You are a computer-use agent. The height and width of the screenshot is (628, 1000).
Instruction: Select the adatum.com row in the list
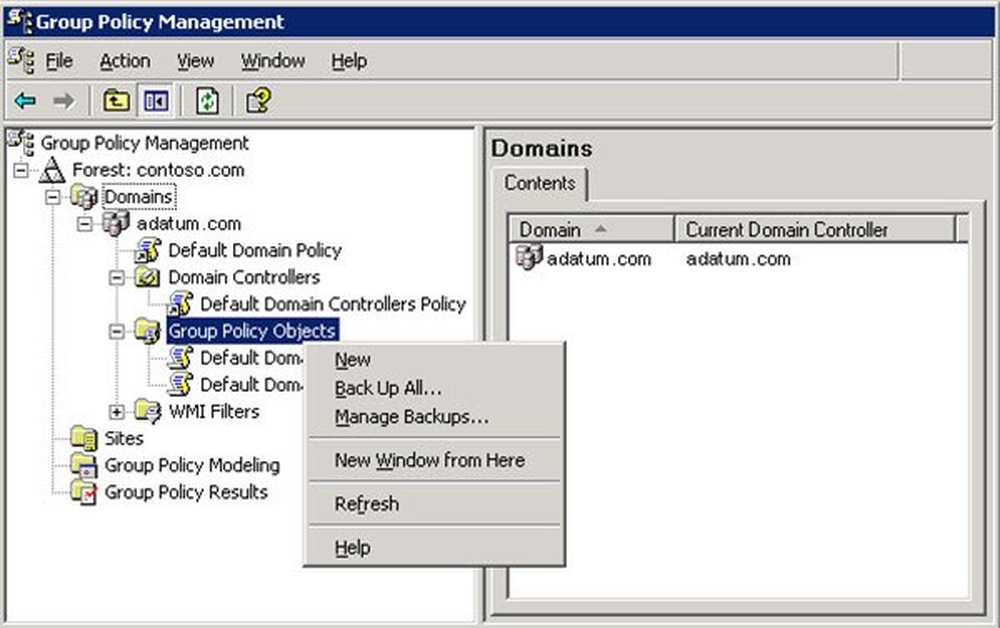click(x=598, y=259)
